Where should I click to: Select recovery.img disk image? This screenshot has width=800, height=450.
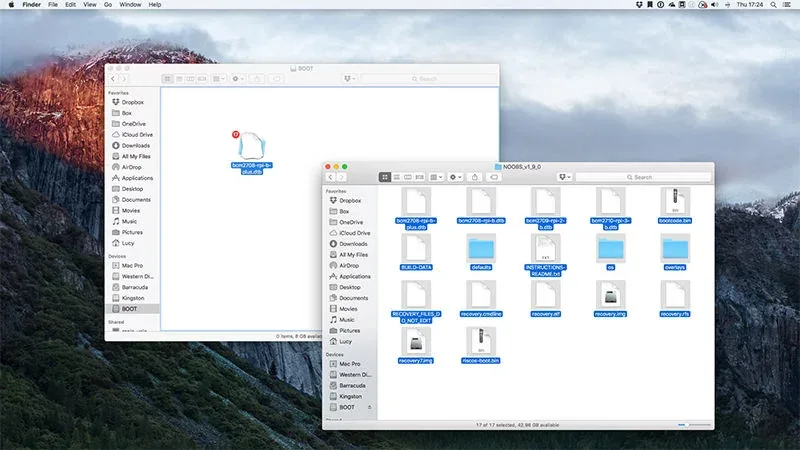[x=610, y=295]
